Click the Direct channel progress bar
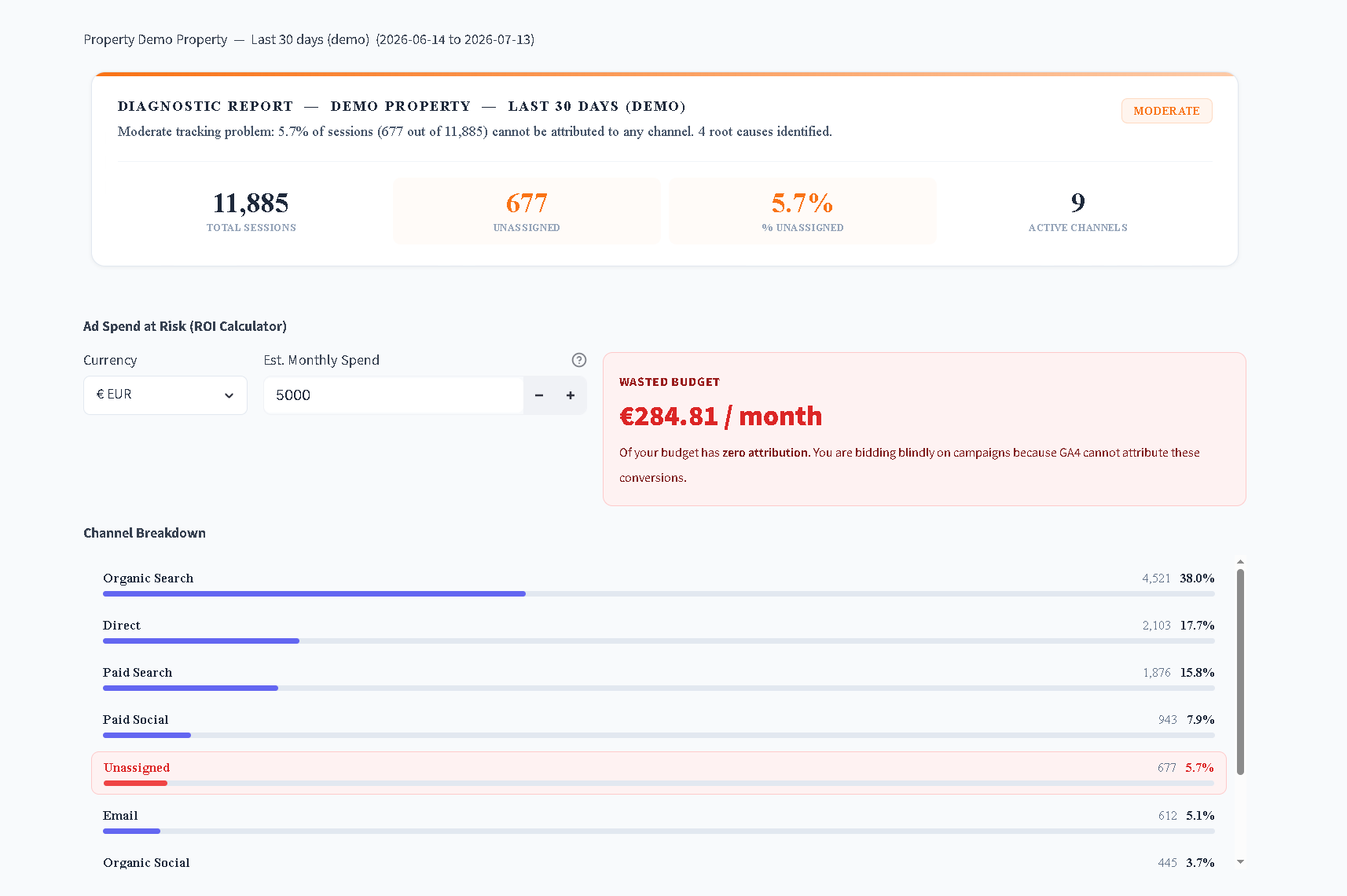This screenshot has width=1347, height=896. pyautogui.click(x=659, y=641)
